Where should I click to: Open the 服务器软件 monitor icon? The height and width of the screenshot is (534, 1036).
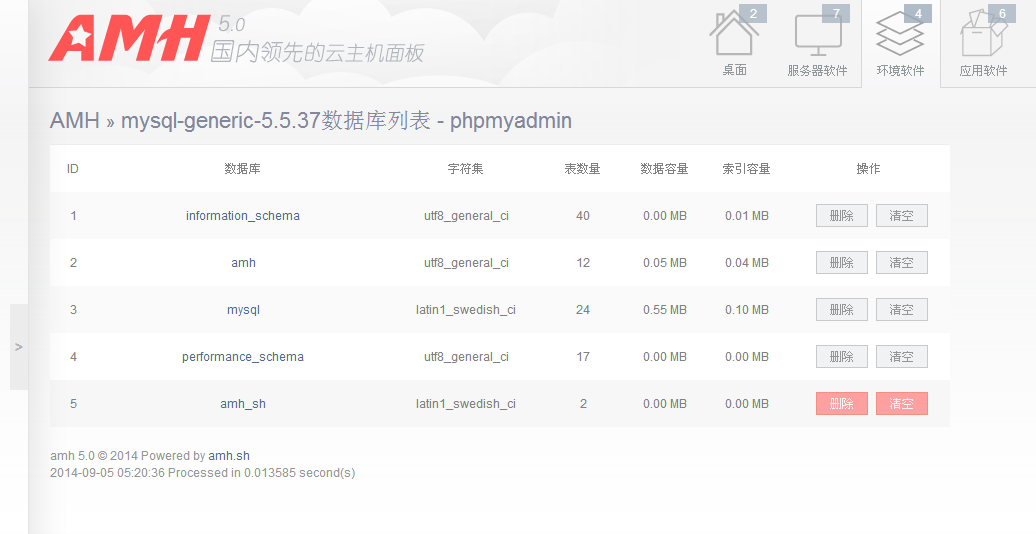(817, 40)
